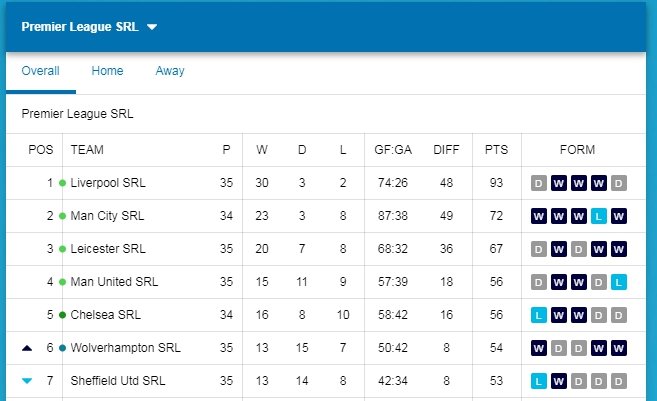The image size is (657, 401).
Task: Click Wolverhampton's up-arrow position indicator
Action: pyautogui.click(x=27, y=348)
